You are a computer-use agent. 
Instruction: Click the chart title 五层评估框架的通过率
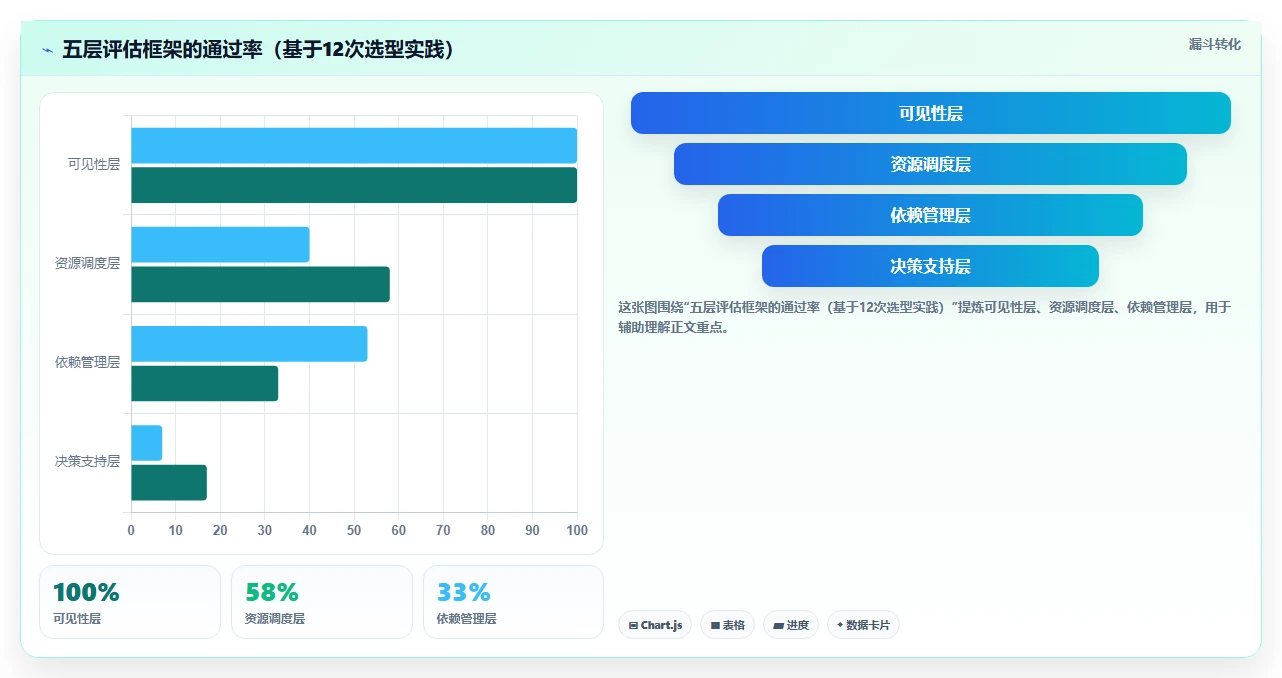click(x=260, y=49)
